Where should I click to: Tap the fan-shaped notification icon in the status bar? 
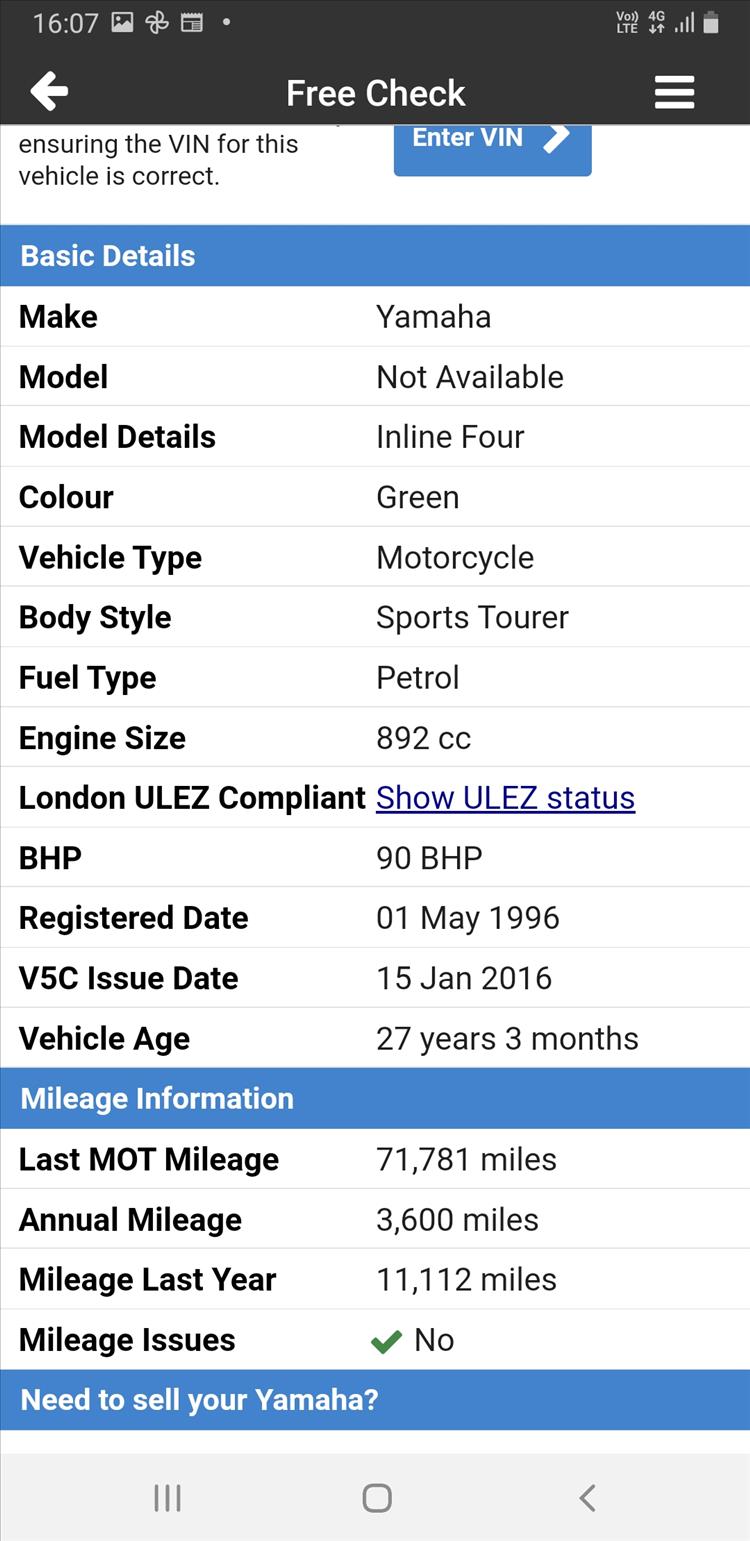tap(157, 22)
